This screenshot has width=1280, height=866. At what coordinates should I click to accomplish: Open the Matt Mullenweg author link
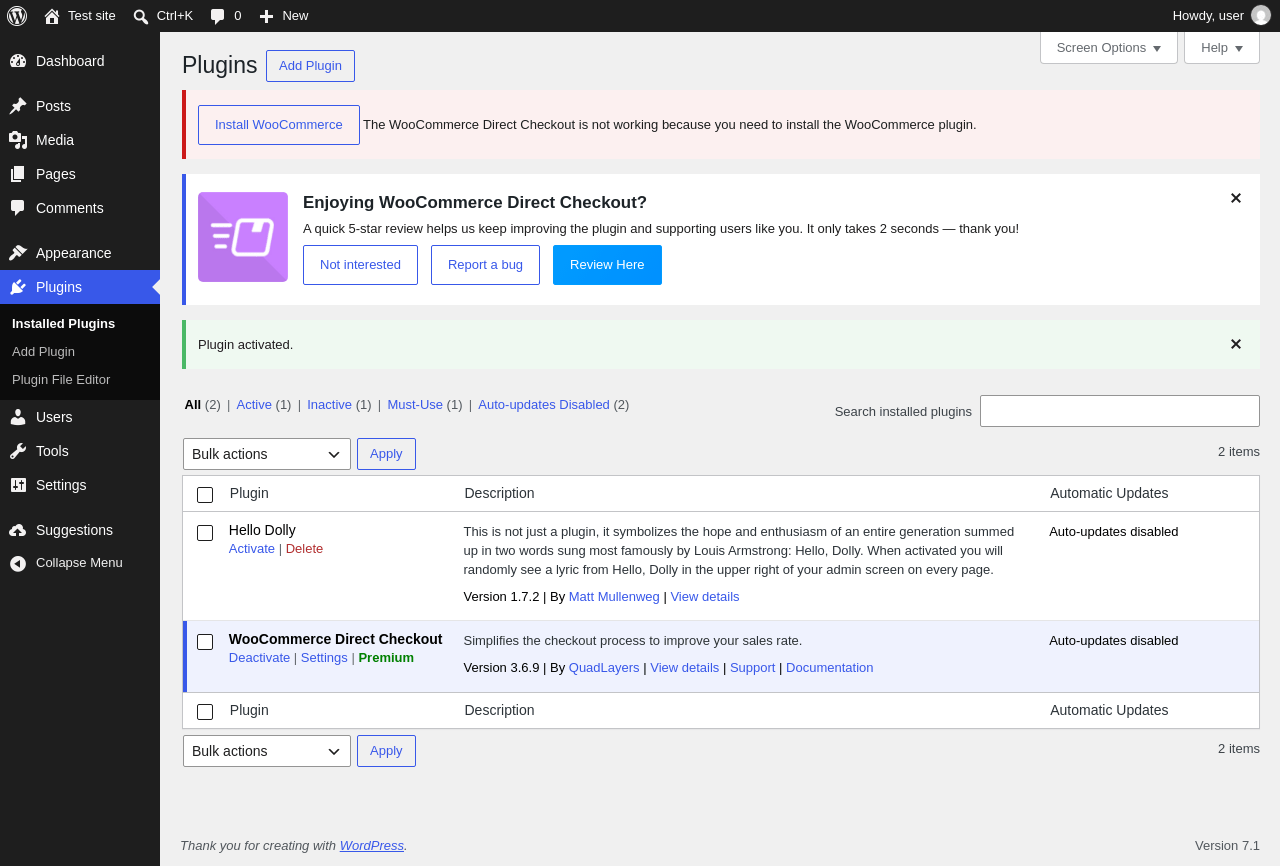tap(614, 596)
